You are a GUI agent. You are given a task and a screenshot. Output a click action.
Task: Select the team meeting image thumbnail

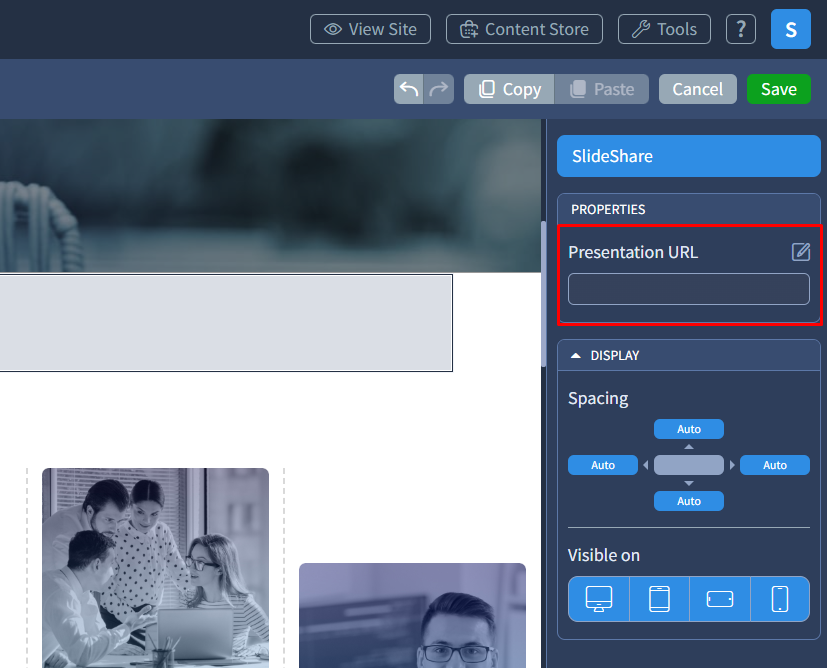155,567
